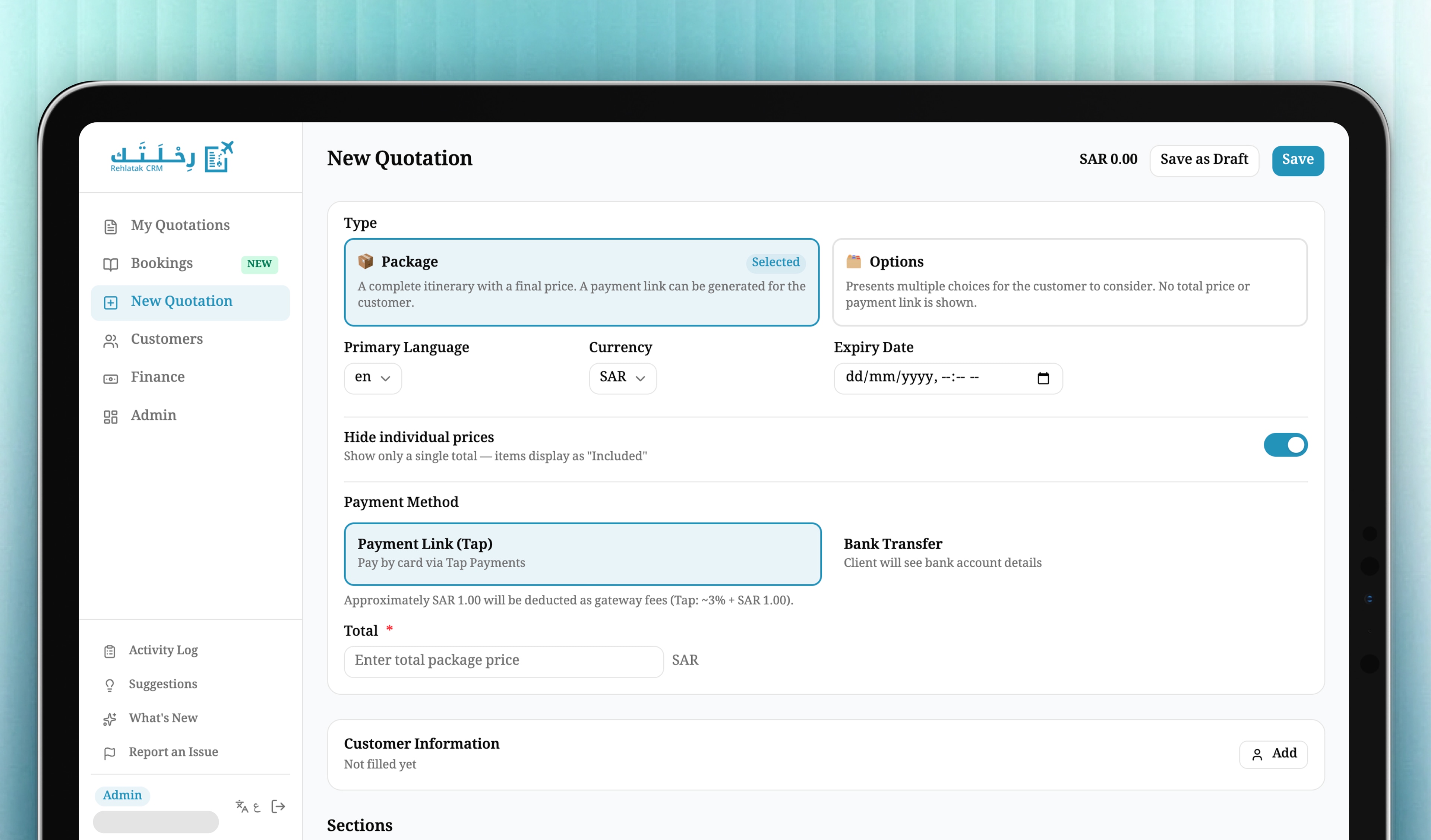This screenshot has height=840, width=1431.
Task: Open the Admin section
Action: pyautogui.click(x=190, y=416)
